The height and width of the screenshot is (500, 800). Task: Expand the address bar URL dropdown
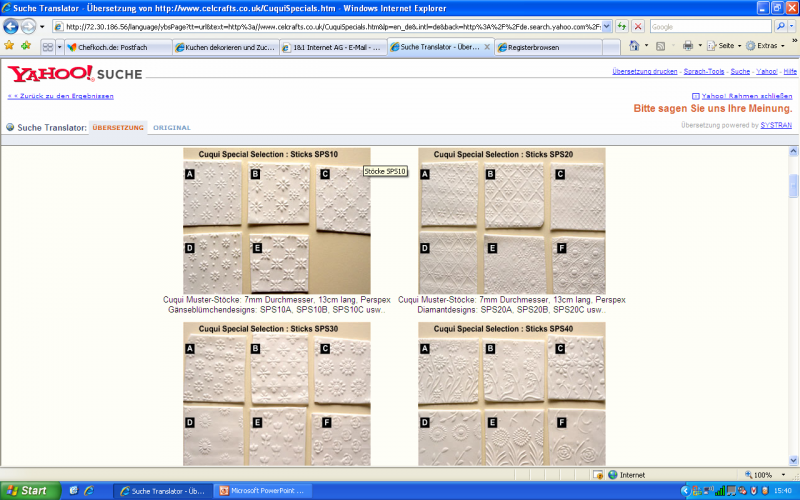(x=608, y=26)
